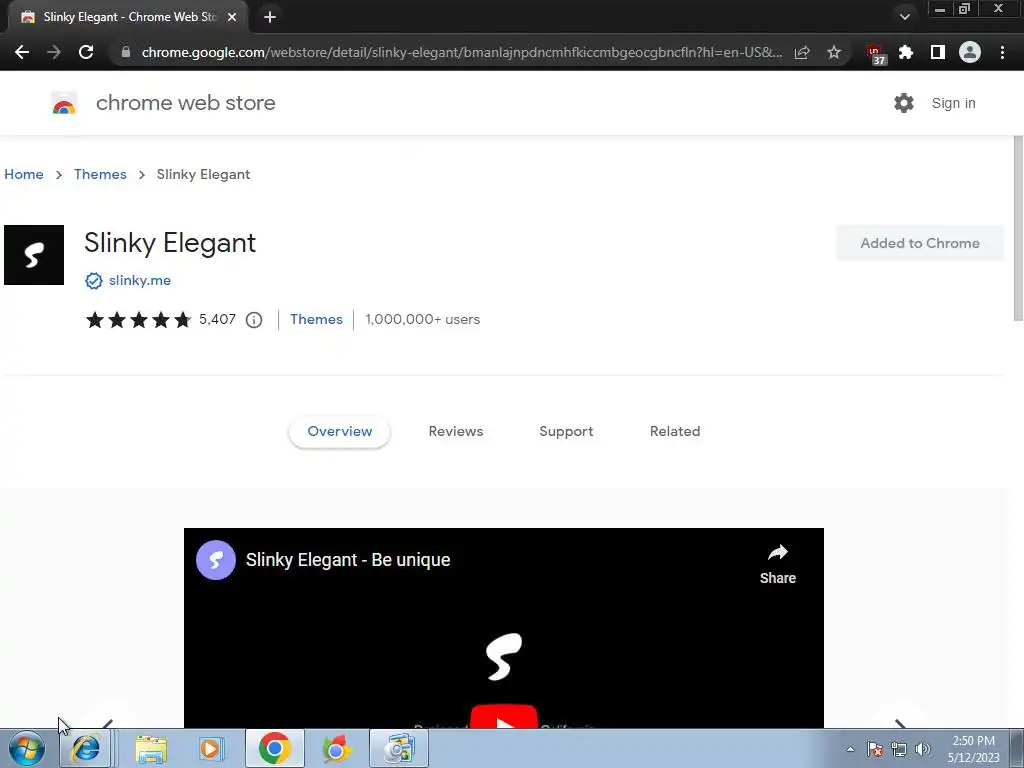Bookmark this tab with the star icon
1024x768 pixels.
[834, 52]
